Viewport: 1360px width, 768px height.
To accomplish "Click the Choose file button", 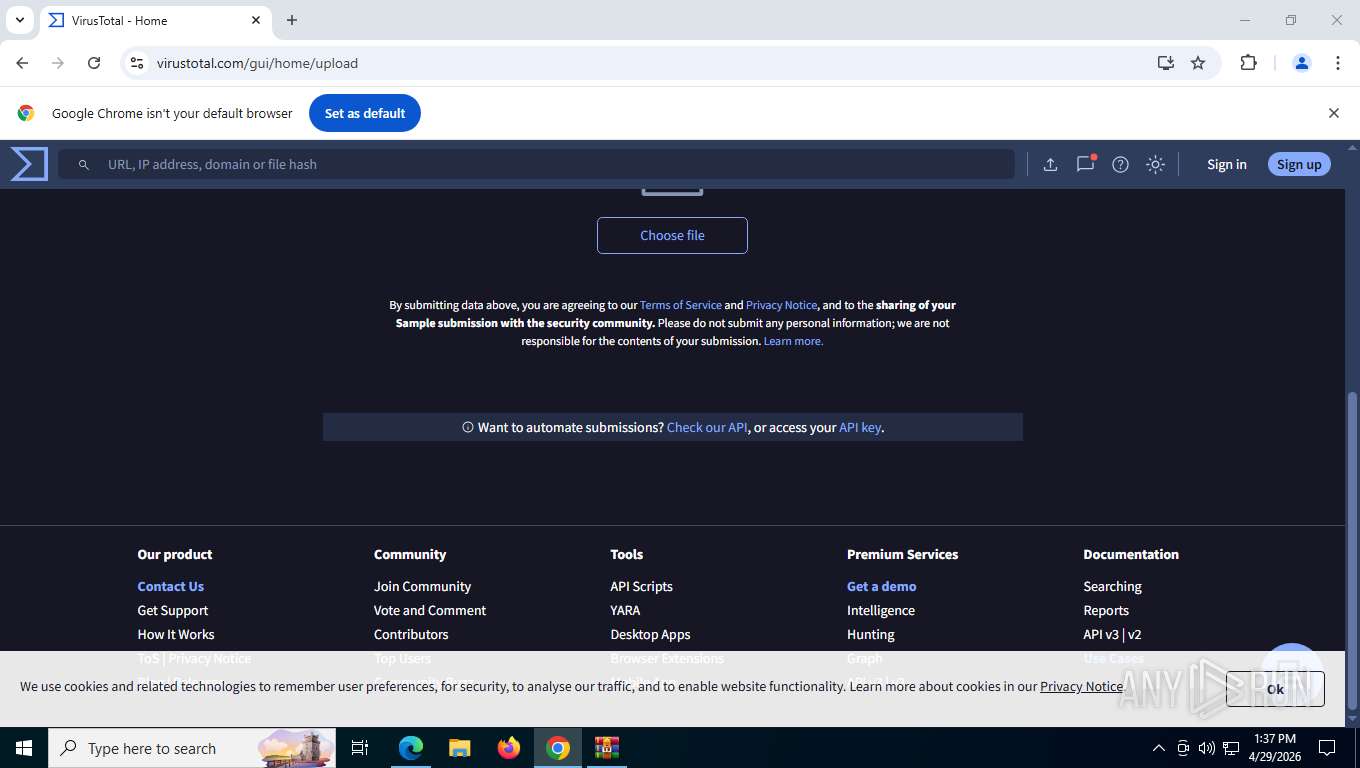I will [x=672, y=235].
